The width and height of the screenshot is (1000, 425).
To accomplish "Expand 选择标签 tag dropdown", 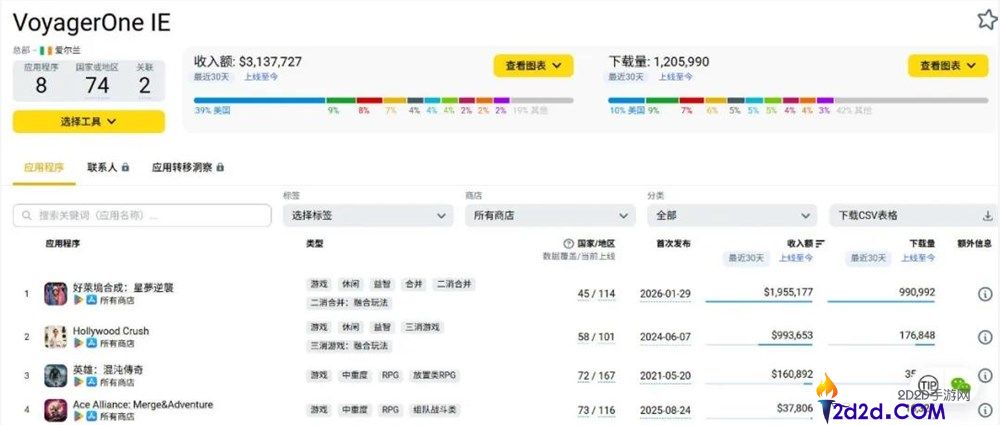I will 368,216.
